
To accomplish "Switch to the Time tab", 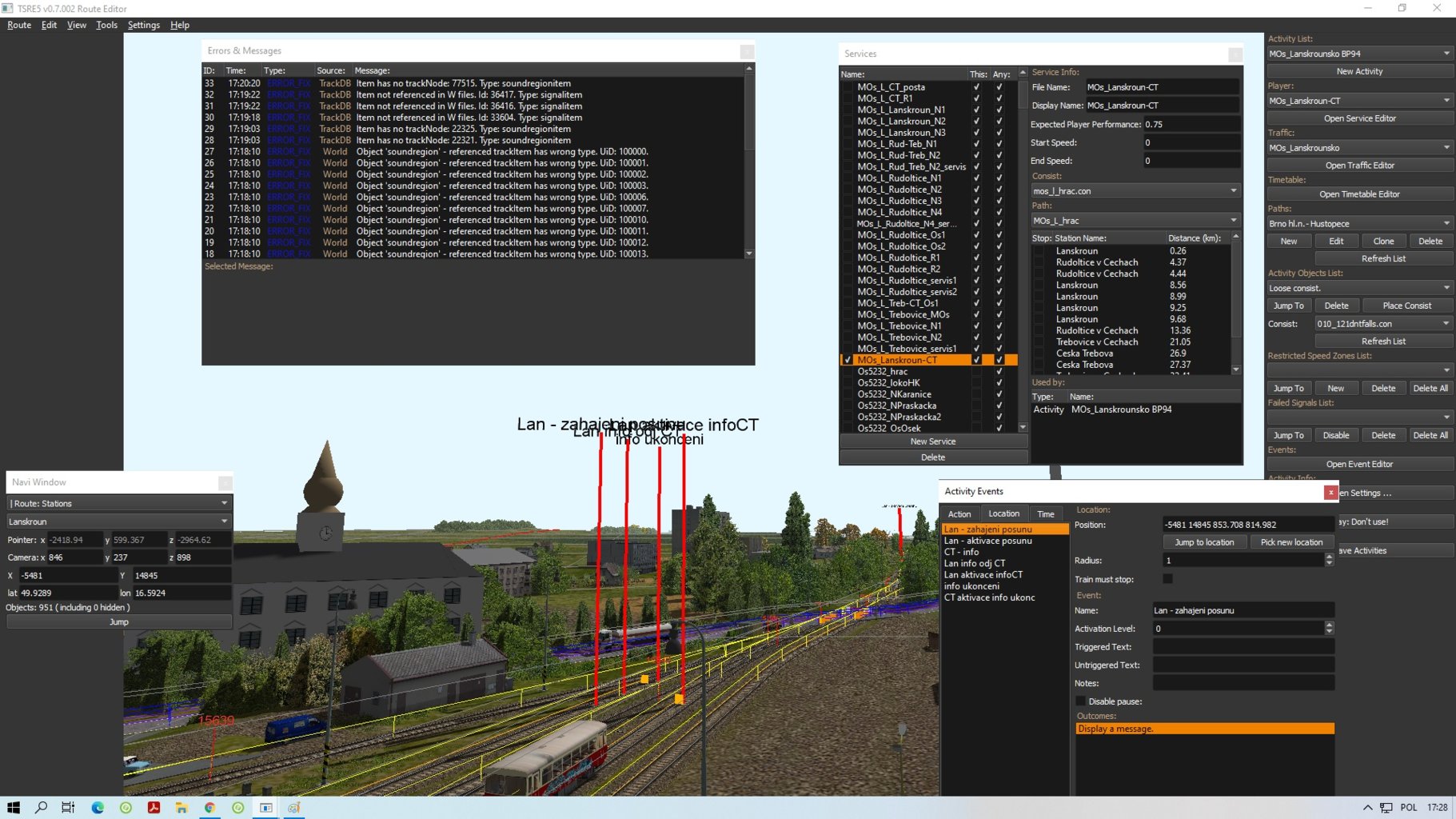I will pos(1045,514).
